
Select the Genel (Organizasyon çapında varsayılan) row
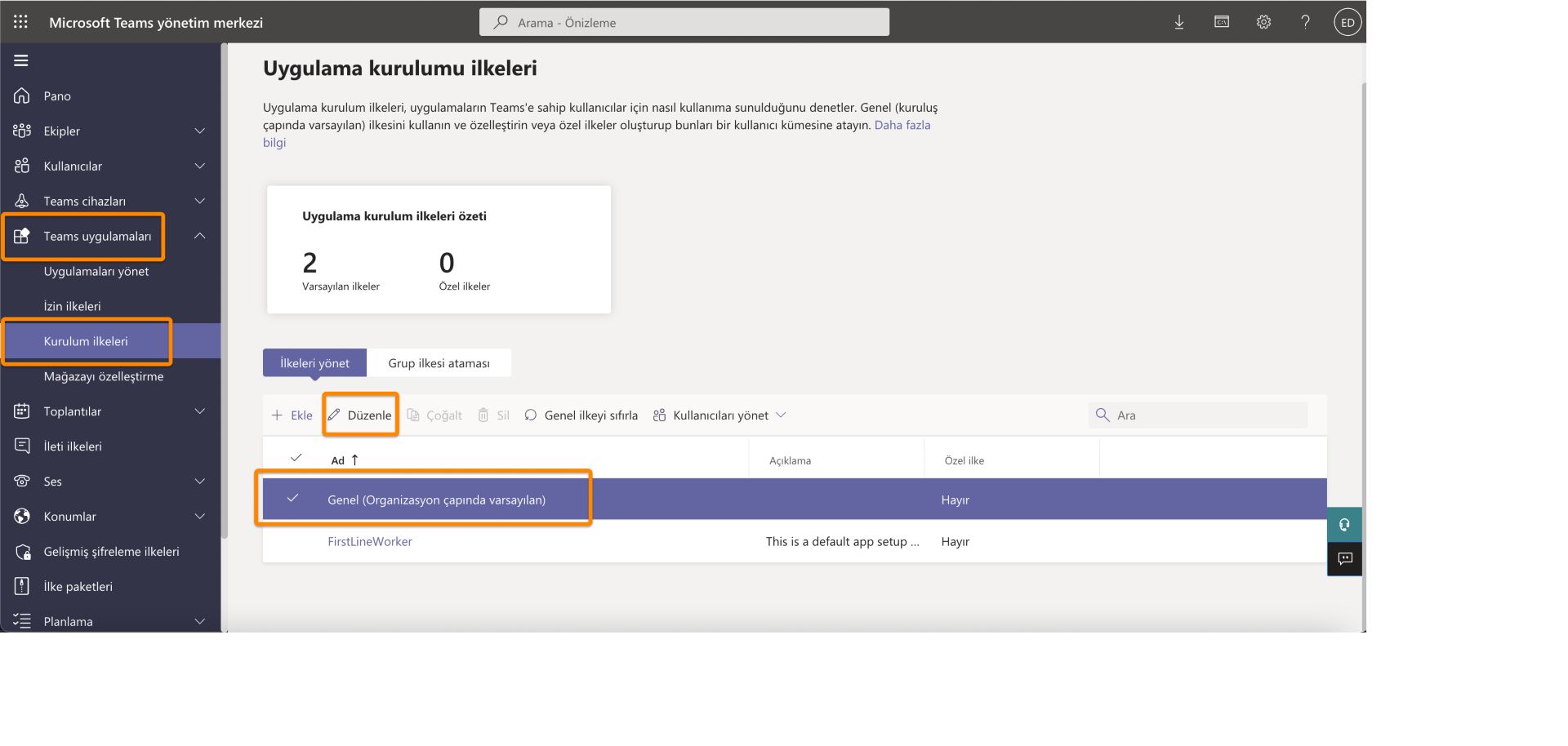pos(795,500)
